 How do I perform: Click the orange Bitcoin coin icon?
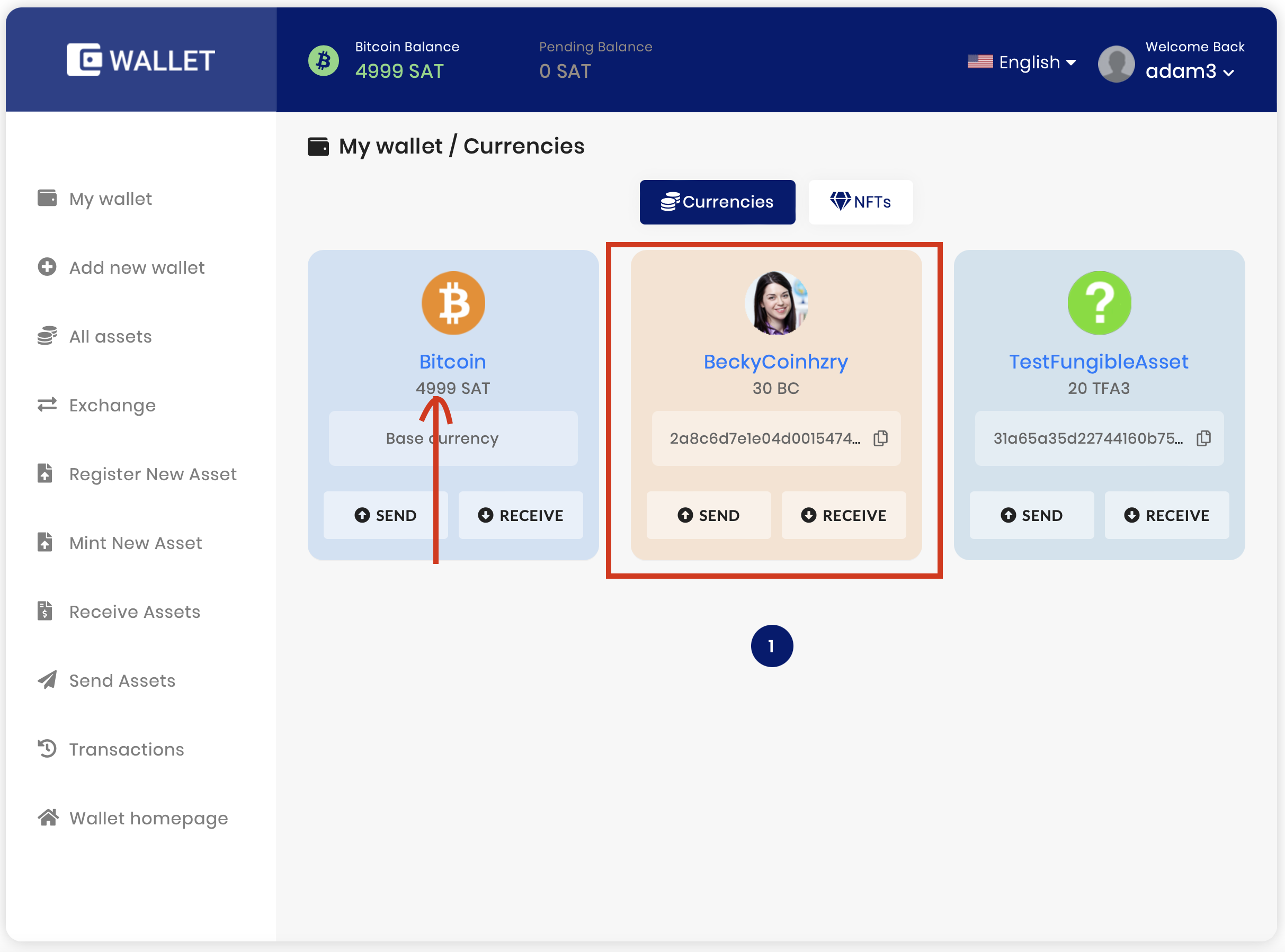click(453, 303)
